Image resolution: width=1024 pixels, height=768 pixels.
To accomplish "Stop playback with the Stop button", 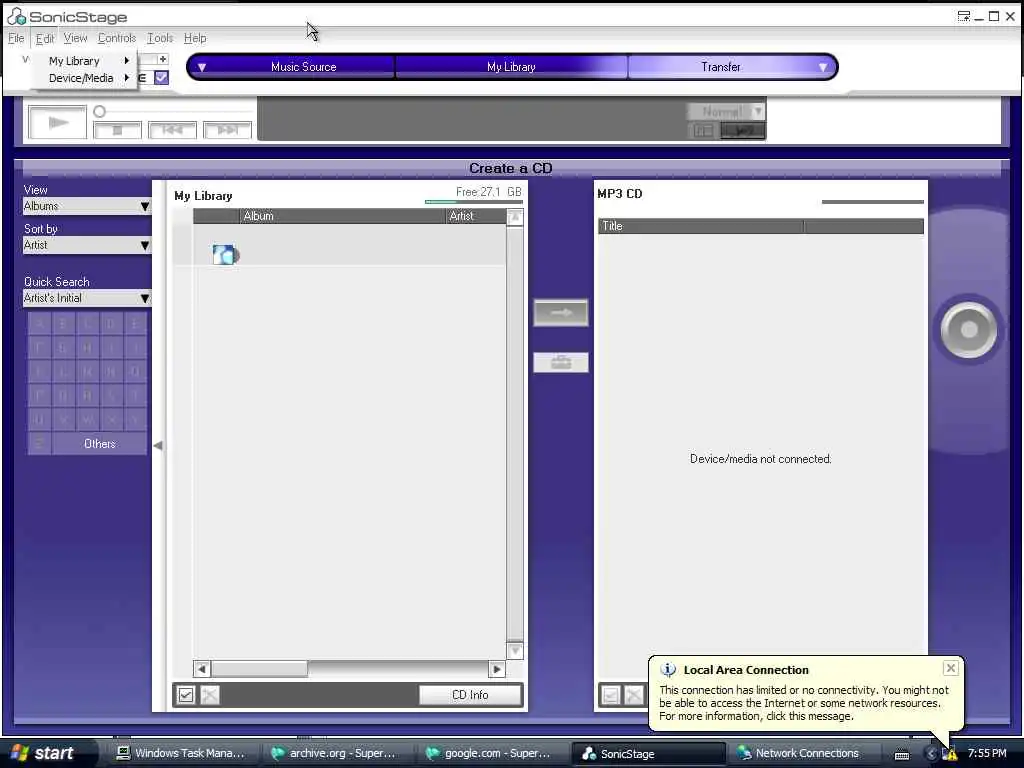I will click(x=118, y=130).
